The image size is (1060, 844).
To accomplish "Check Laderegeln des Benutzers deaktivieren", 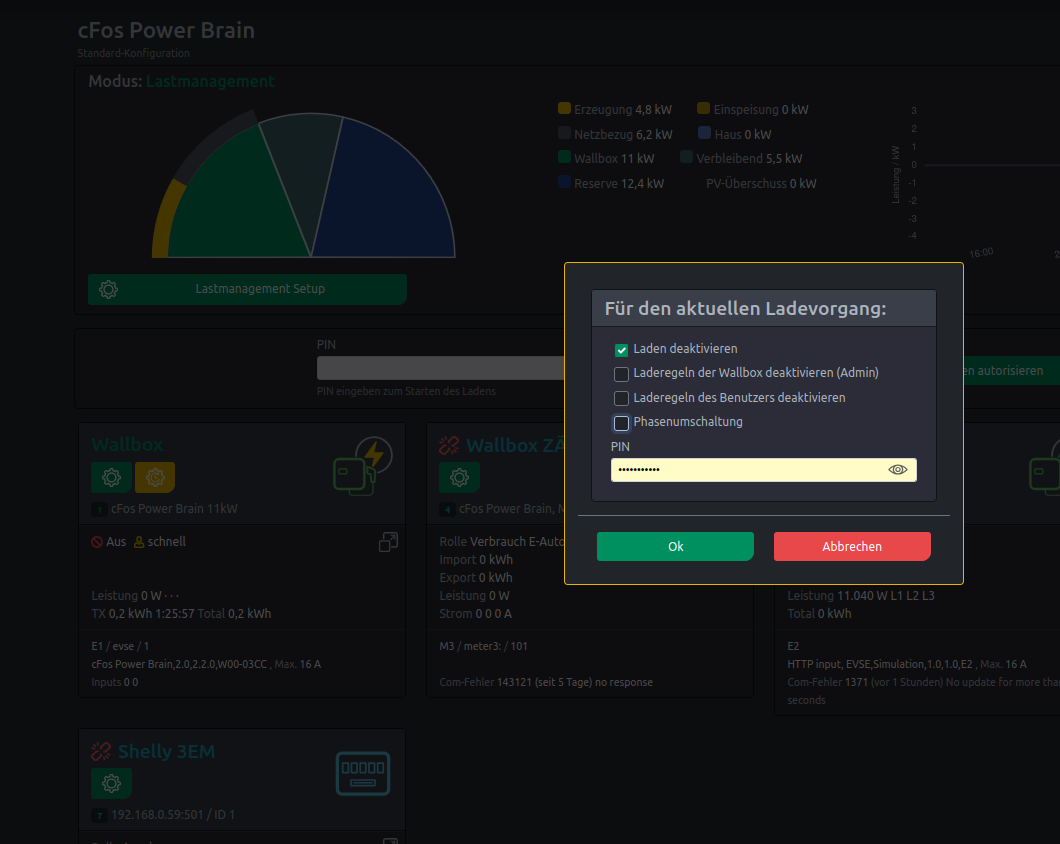I will pyautogui.click(x=621, y=398).
